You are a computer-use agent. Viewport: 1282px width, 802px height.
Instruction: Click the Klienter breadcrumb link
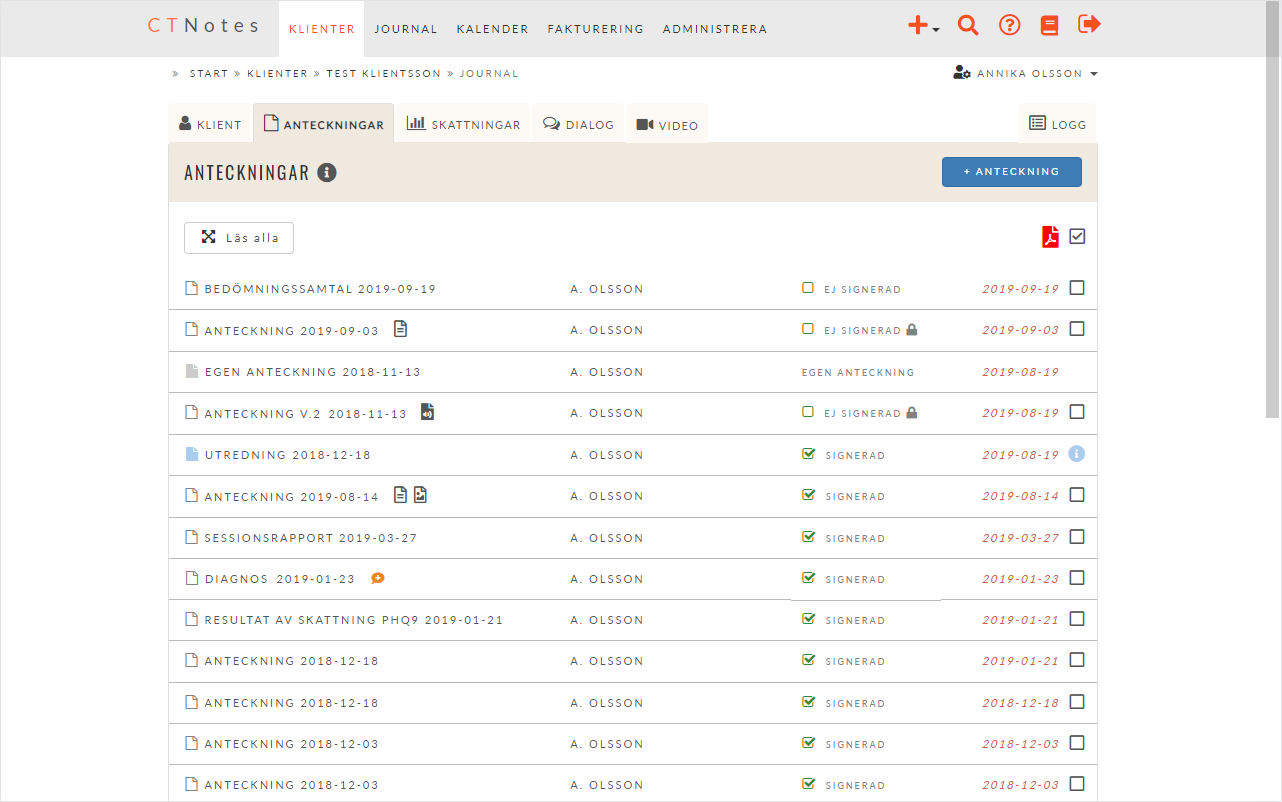pyautogui.click(x=277, y=73)
